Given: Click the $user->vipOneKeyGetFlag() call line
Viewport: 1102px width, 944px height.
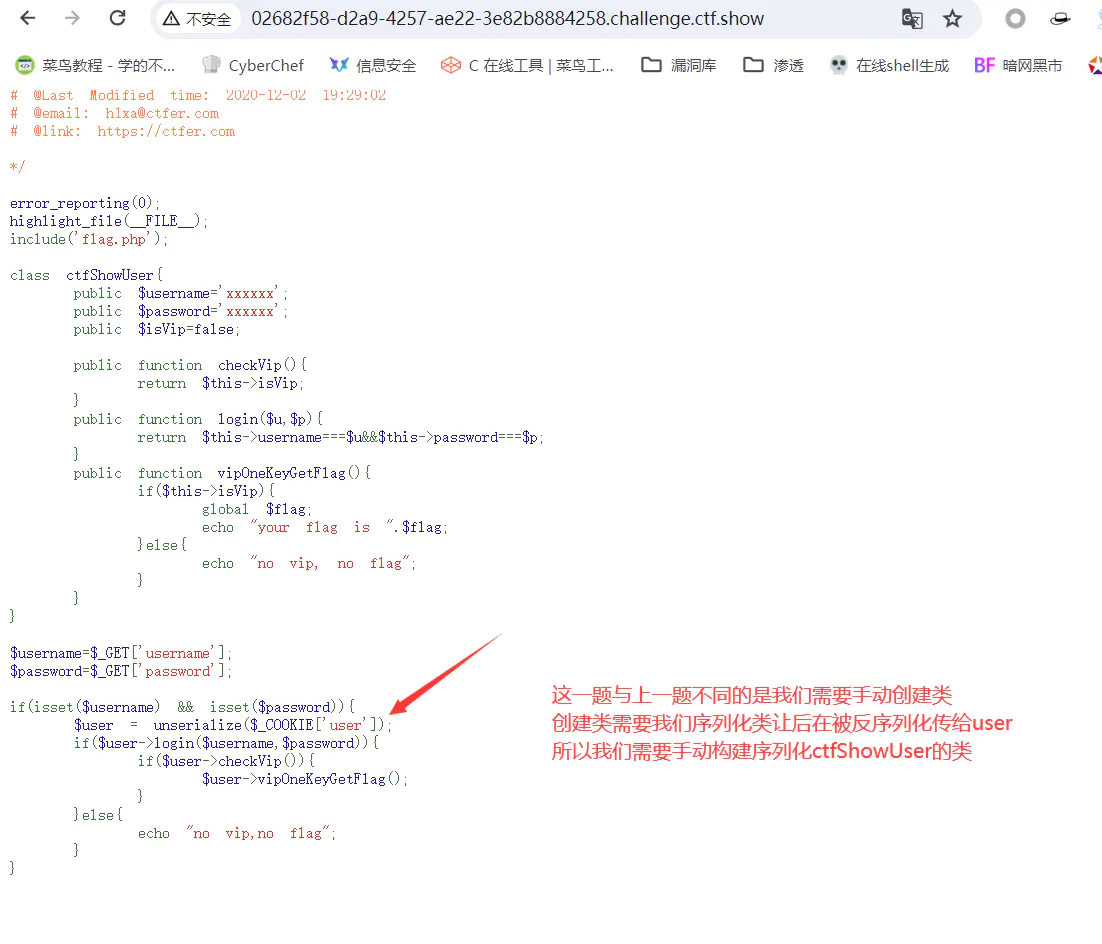Looking at the screenshot, I should pos(305,779).
